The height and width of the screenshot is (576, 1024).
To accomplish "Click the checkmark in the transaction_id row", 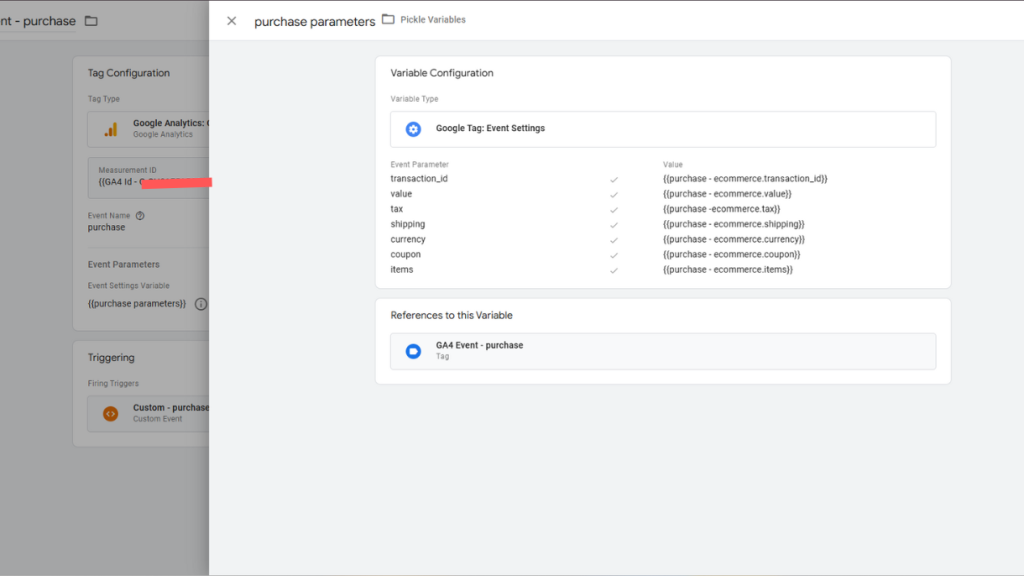I will [614, 180].
